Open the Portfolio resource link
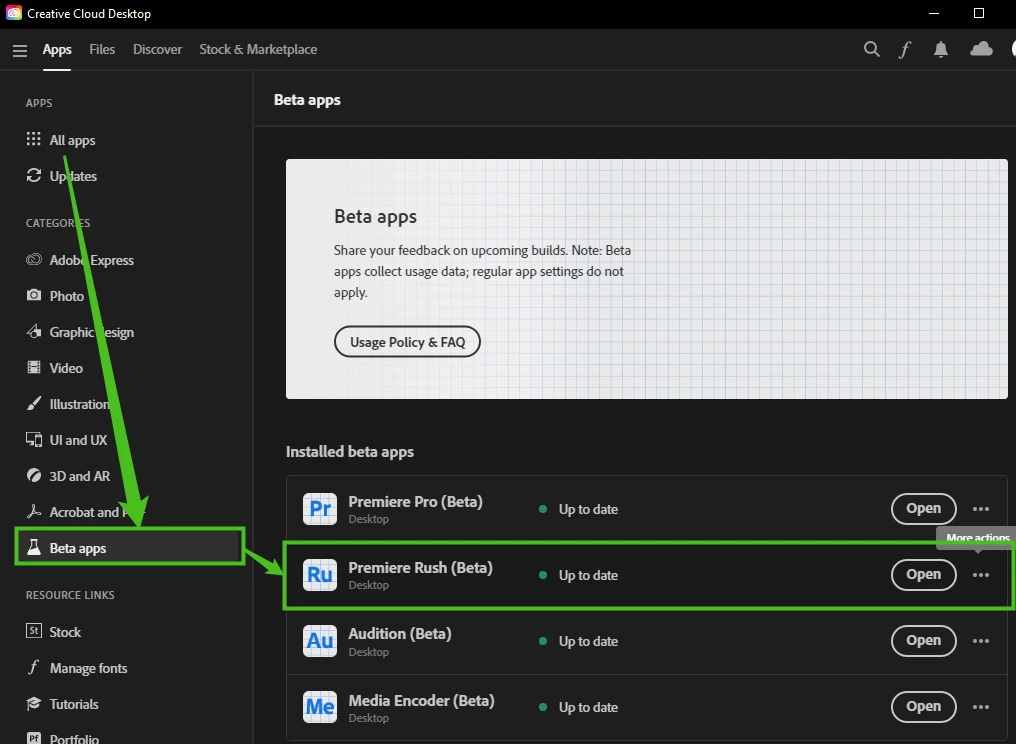This screenshot has height=744, width=1016. (62, 739)
